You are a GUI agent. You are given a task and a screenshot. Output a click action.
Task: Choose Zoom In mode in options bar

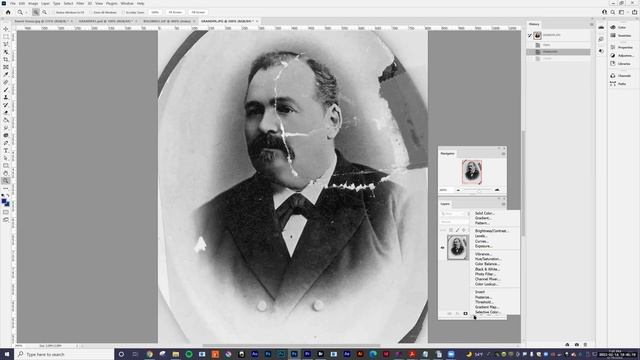click(x=36, y=12)
